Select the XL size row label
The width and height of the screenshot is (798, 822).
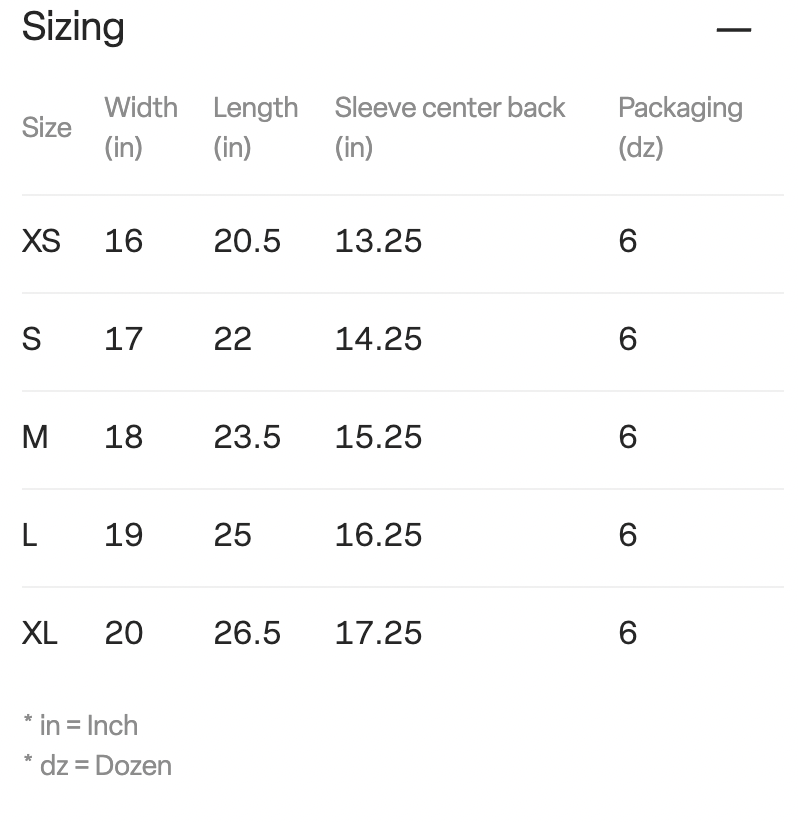(40, 633)
